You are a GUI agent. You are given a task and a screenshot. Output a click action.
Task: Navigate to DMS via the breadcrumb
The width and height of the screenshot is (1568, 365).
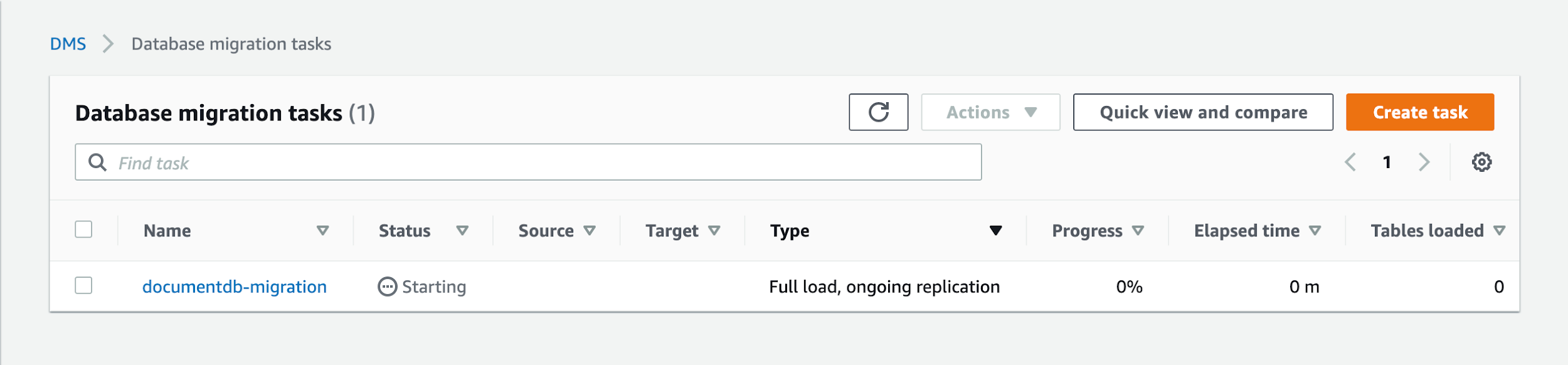(68, 43)
